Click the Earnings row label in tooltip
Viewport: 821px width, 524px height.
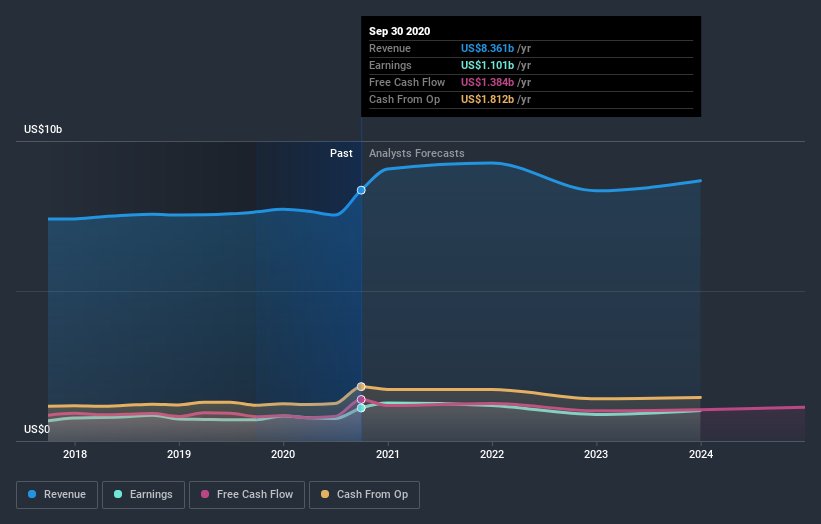coord(390,65)
